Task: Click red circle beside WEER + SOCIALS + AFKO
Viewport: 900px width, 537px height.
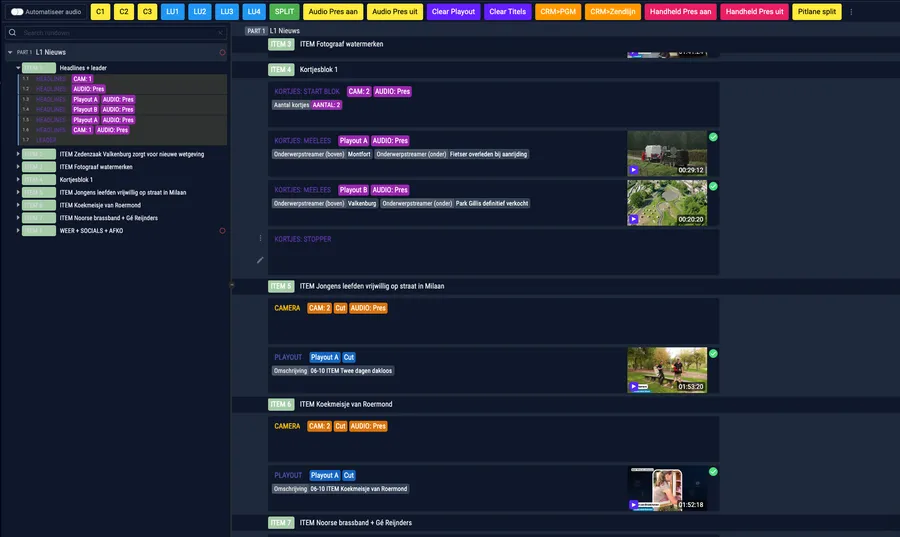Action: [x=222, y=231]
